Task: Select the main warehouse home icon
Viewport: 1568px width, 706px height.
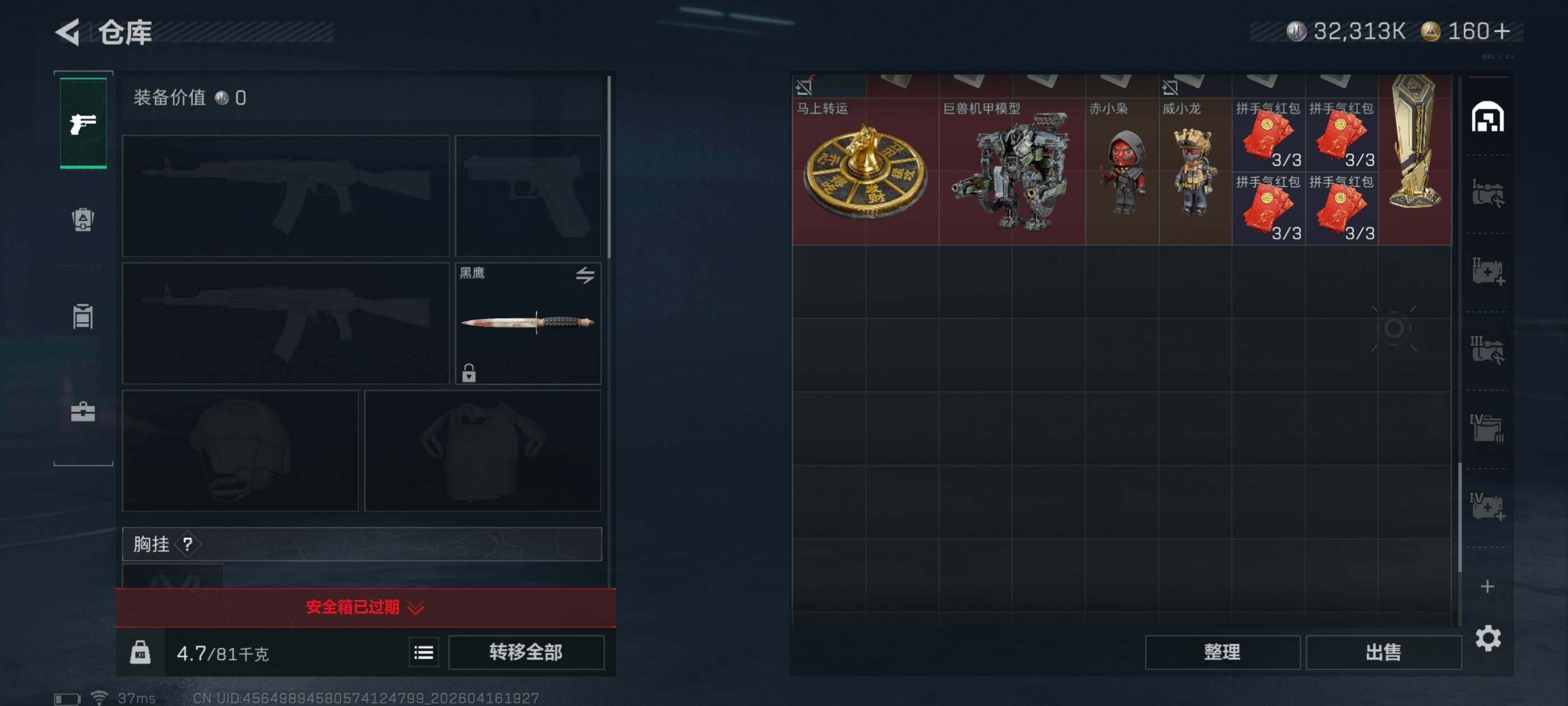Action: click(1488, 117)
